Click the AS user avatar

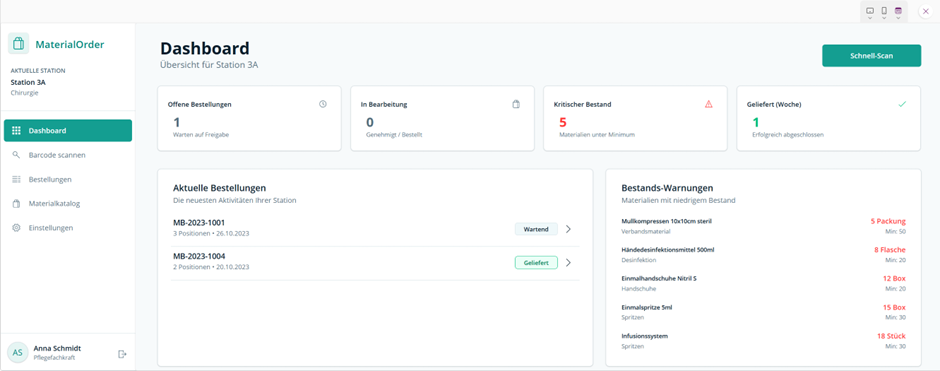[17, 352]
